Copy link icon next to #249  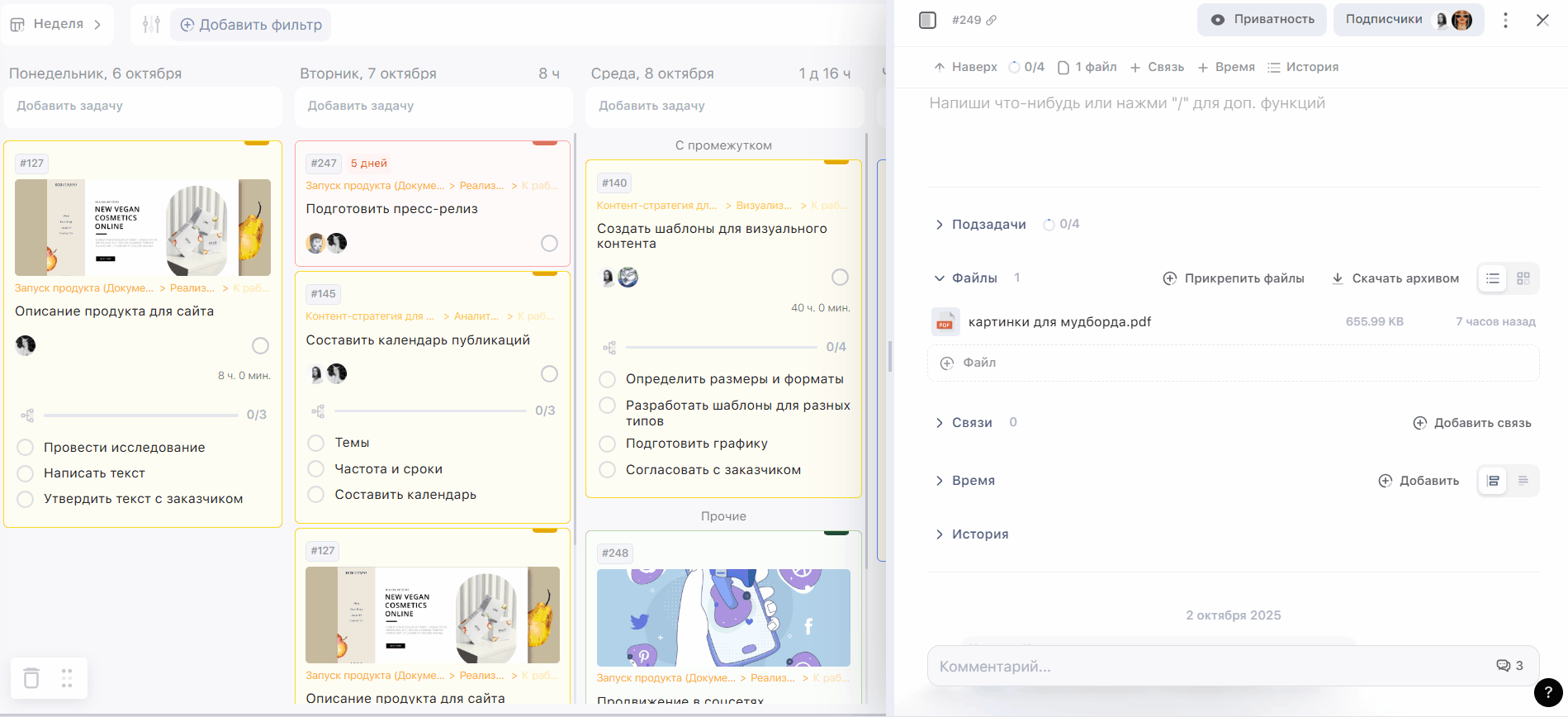tap(992, 20)
